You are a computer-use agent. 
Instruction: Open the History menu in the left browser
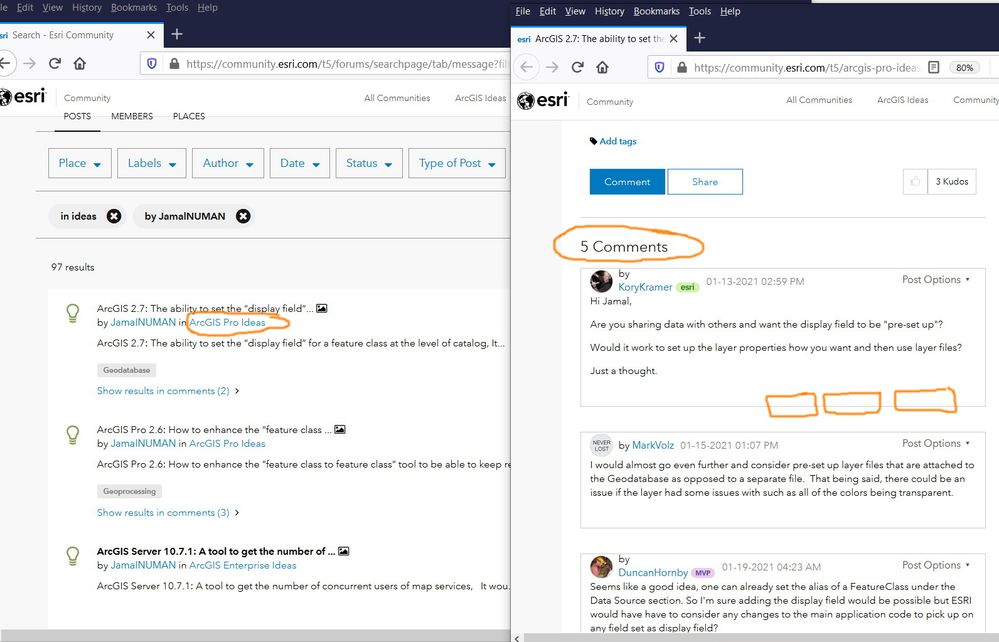click(87, 8)
